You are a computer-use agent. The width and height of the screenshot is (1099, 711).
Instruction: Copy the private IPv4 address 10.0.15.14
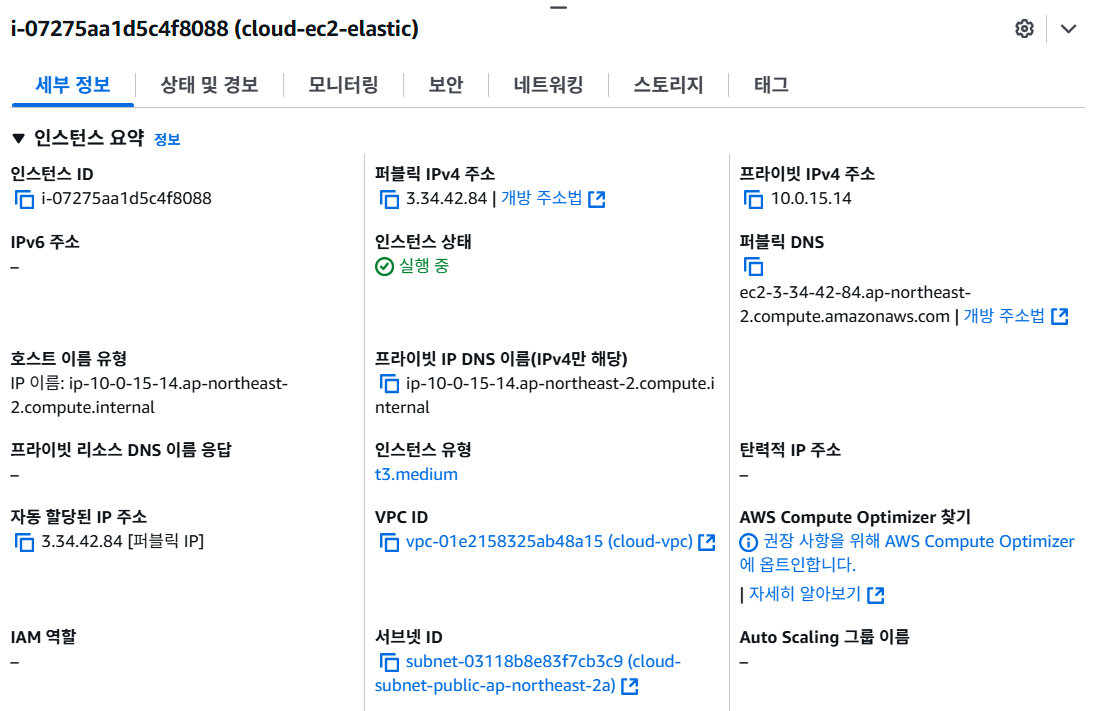pyautogui.click(x=754, y=199)
